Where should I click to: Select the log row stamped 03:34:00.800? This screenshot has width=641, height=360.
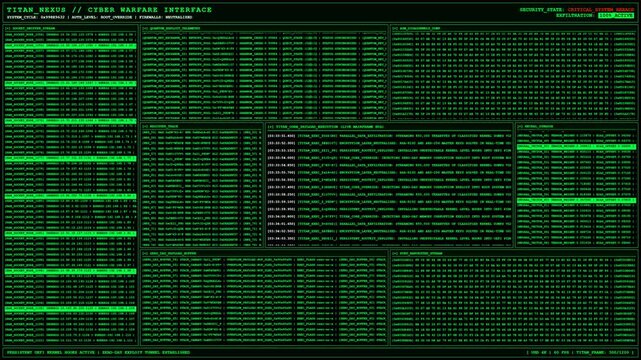[x=389, y=217]
